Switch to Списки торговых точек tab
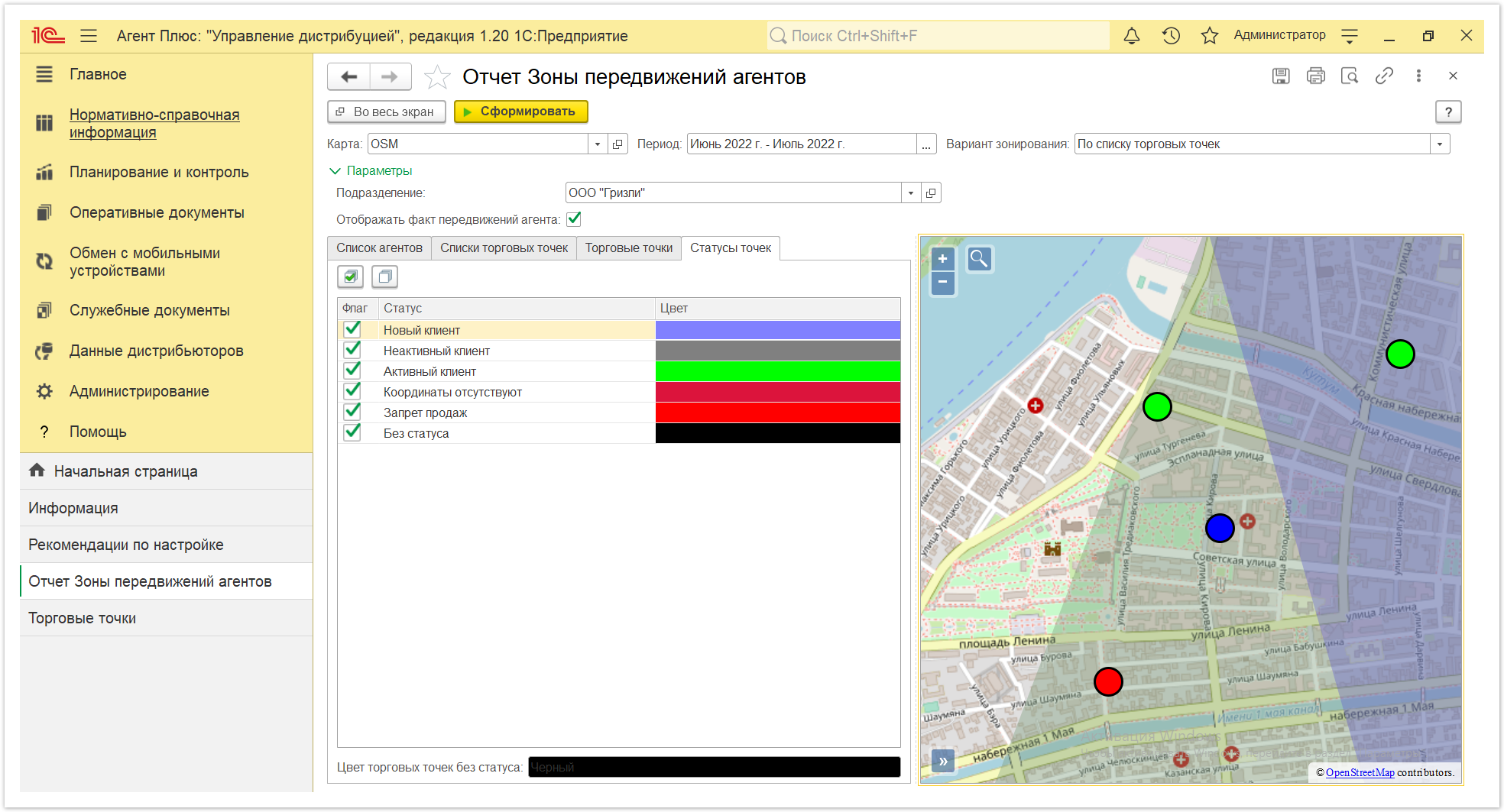The width and height of the screenshot is (1504, 812). pyautogui.click(x=504, y=247)
